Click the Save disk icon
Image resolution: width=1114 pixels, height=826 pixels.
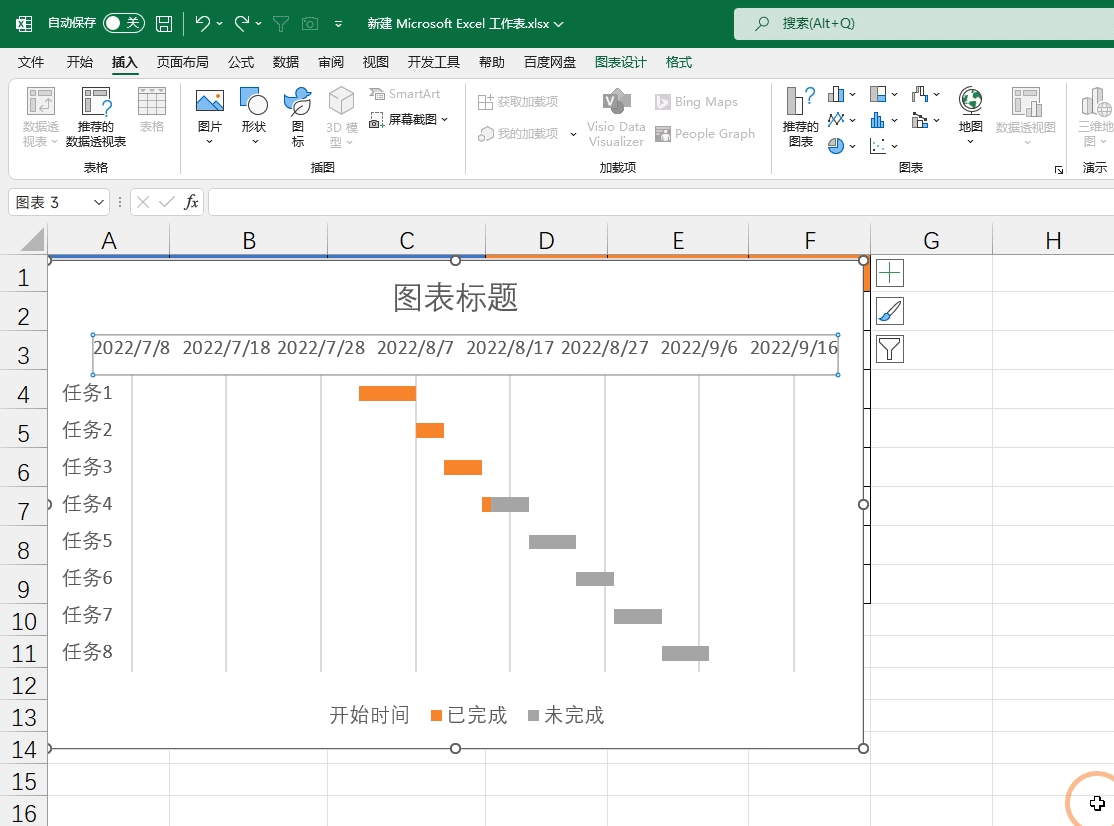click(164, 23)
